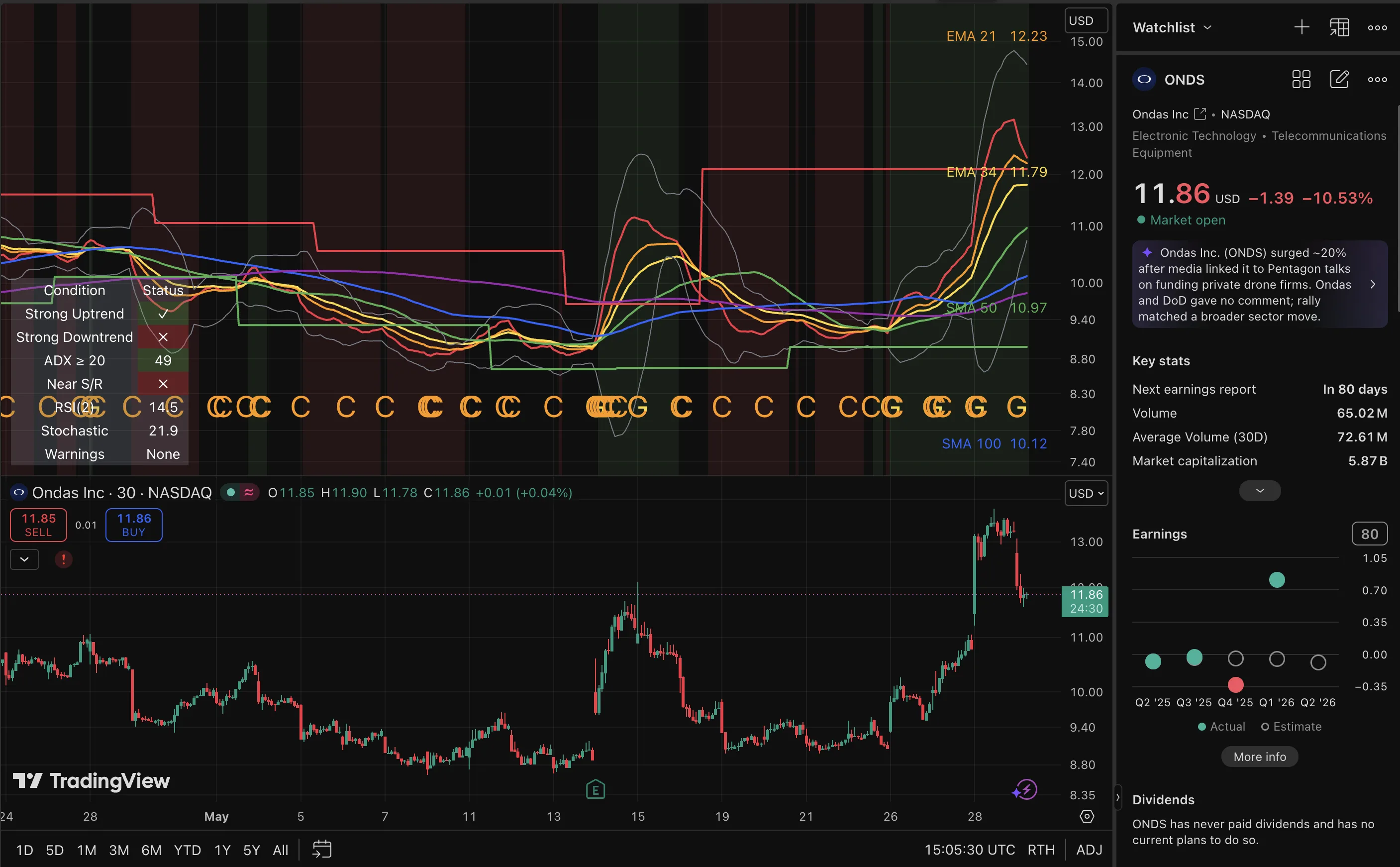
Task: Click the 80 days earnings badge
Action: (x=1370, y=534)
